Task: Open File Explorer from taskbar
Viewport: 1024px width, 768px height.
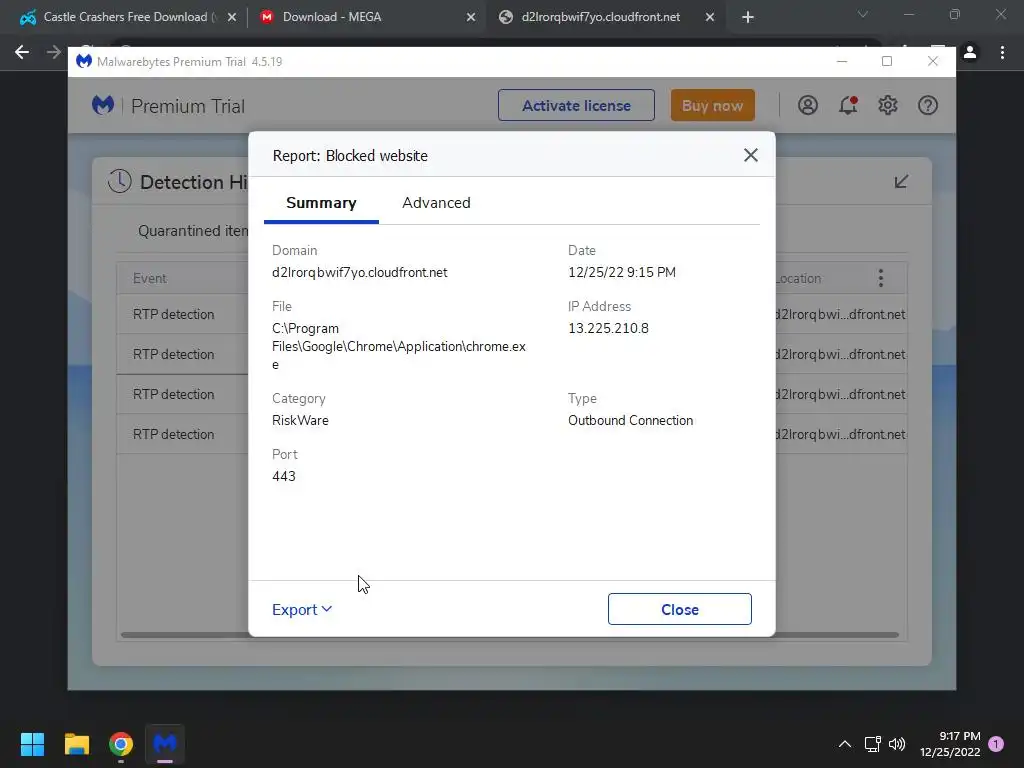Action: click(76, 744)
